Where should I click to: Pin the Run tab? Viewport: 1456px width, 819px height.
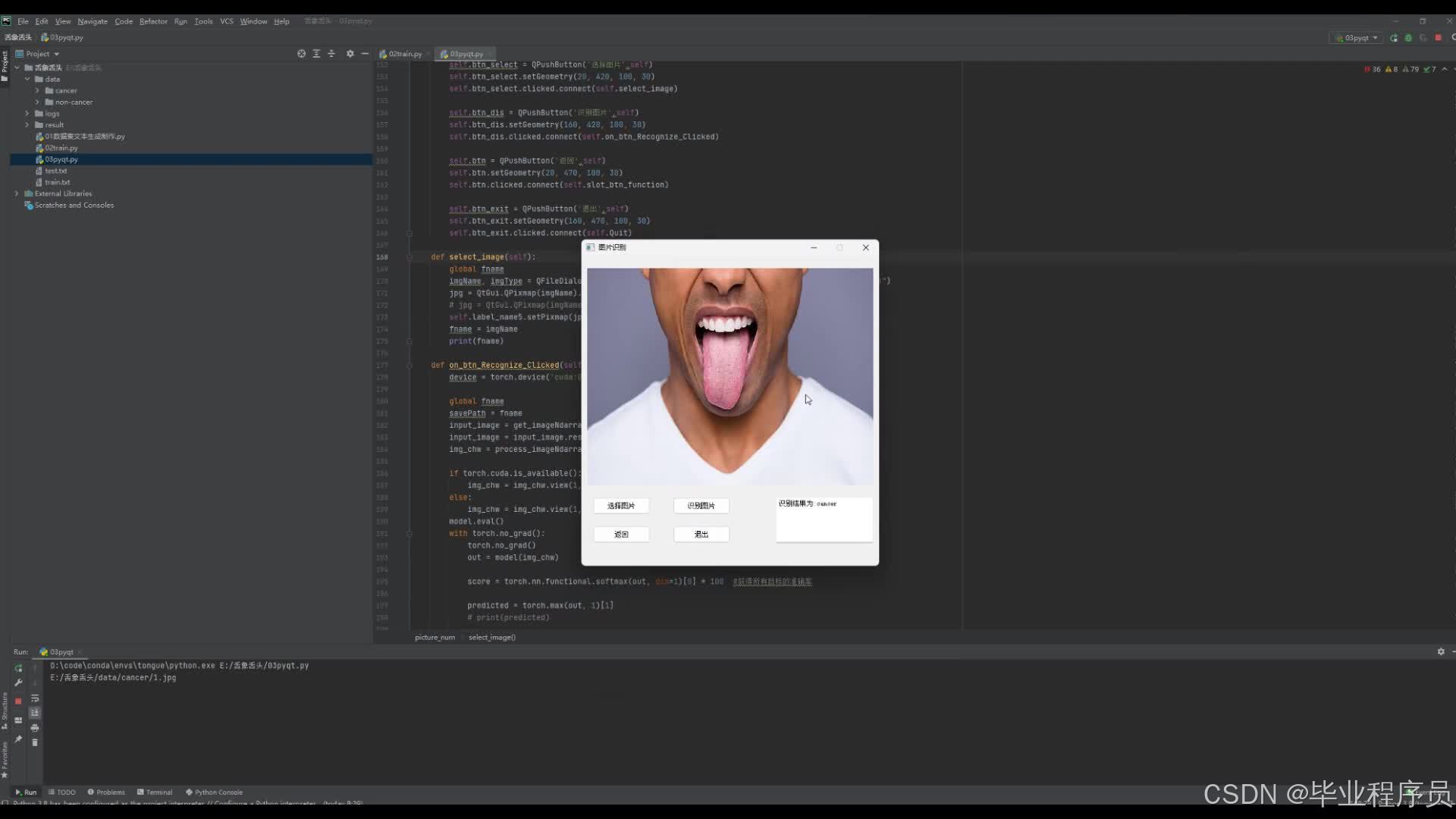click(18, 739)
